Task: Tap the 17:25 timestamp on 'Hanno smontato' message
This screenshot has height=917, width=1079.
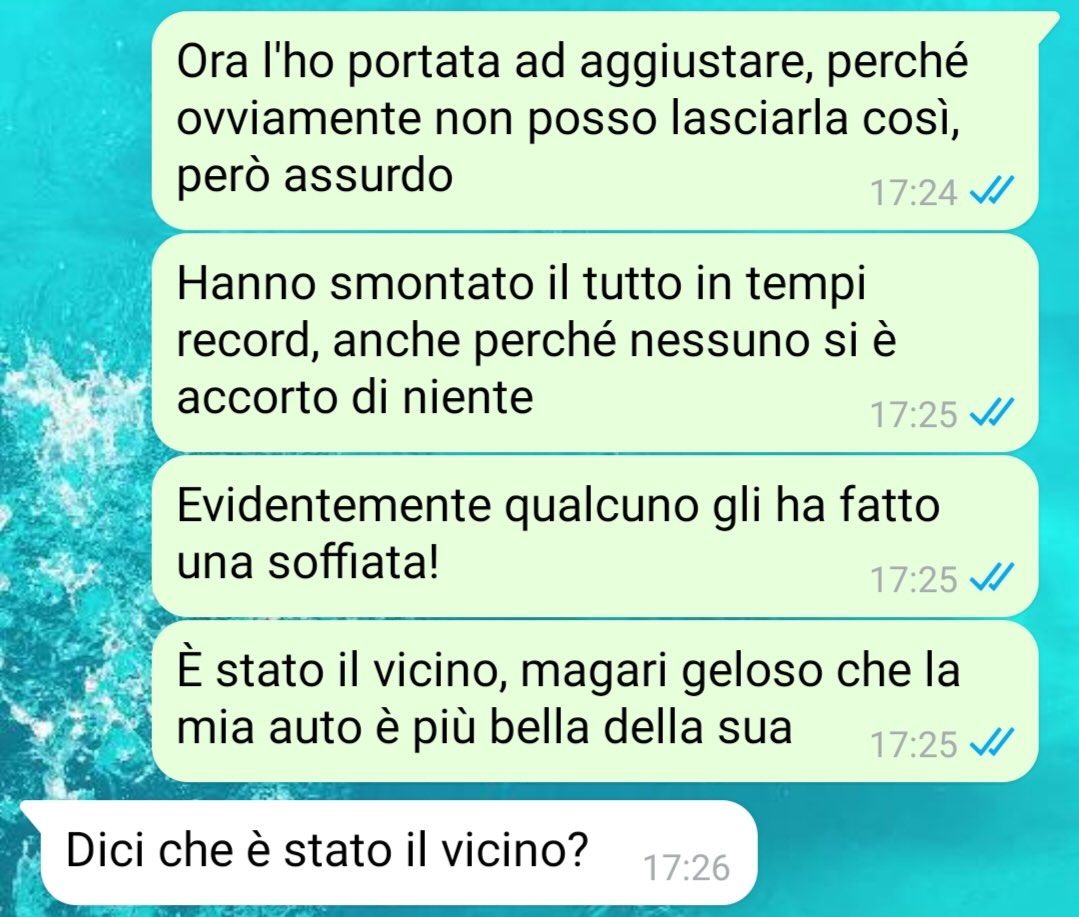Action: pos(914,414)
